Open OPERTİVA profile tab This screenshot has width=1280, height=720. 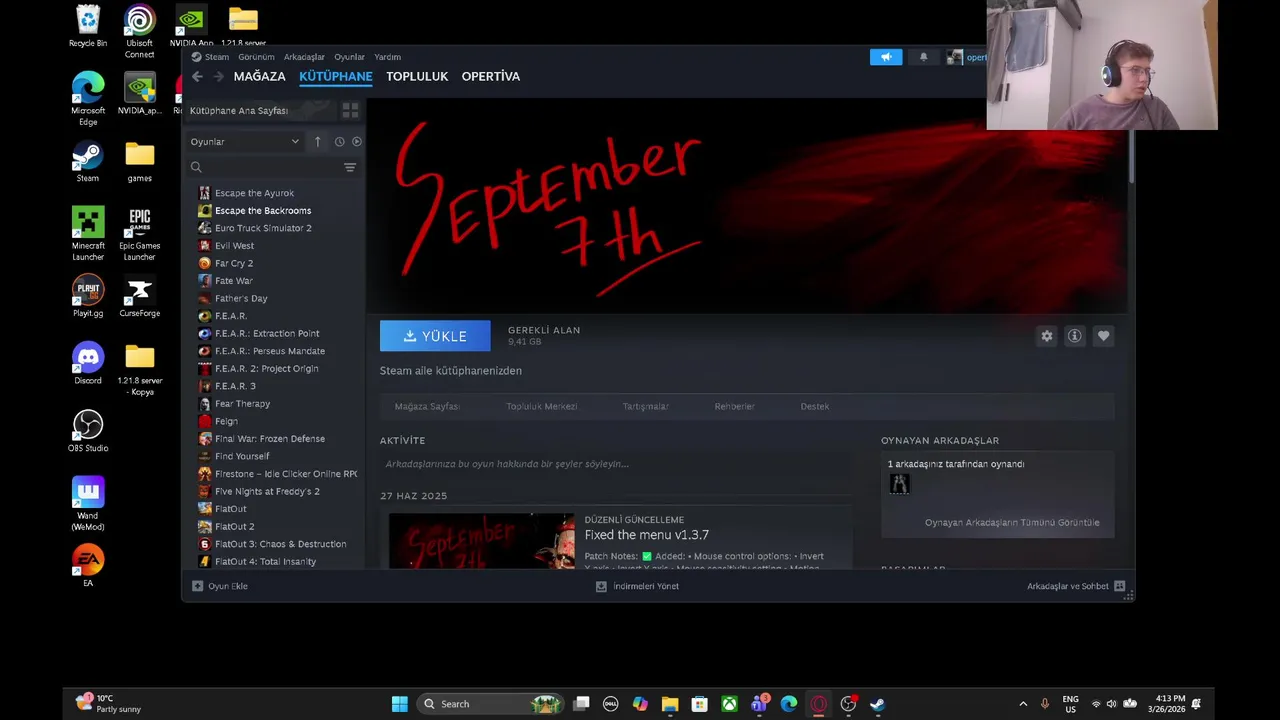coord(491,76)
